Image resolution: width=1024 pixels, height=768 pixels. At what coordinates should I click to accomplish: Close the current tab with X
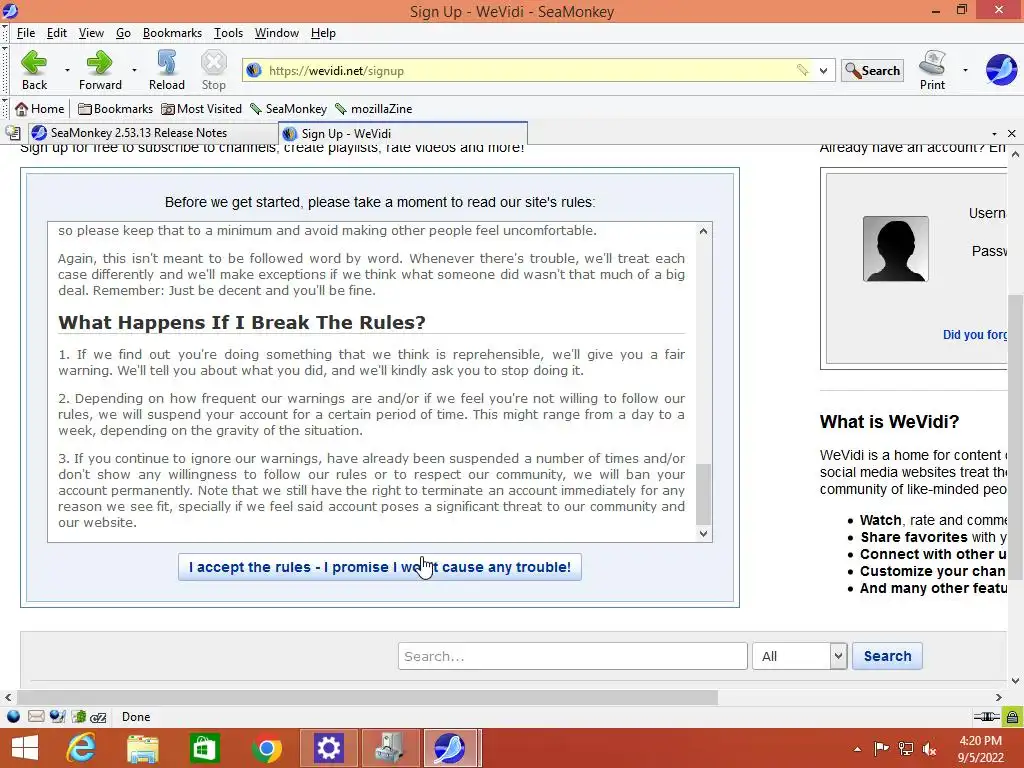click(x=1012, y=133)
